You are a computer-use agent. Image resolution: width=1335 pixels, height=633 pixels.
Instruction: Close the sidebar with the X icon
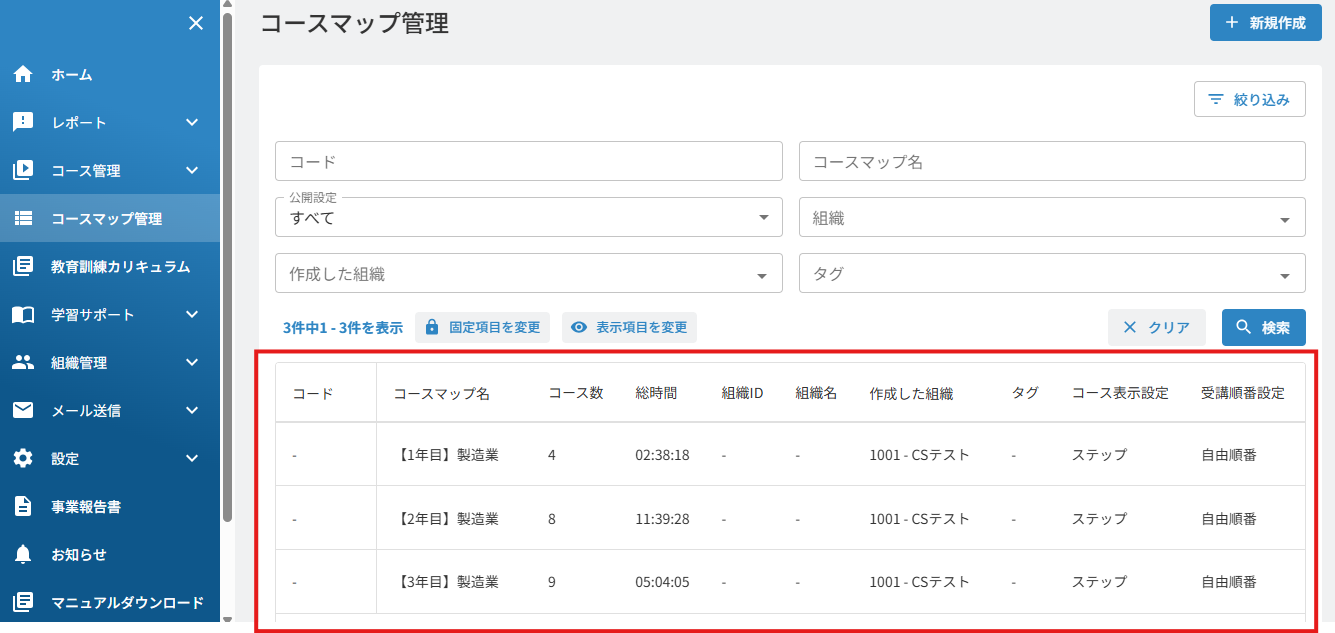coord(196,23)
